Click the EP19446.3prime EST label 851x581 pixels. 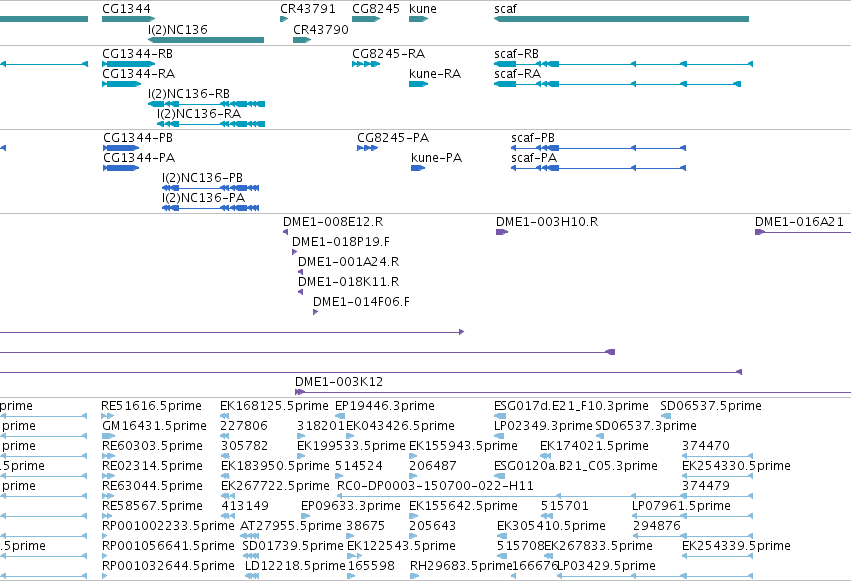385,406
